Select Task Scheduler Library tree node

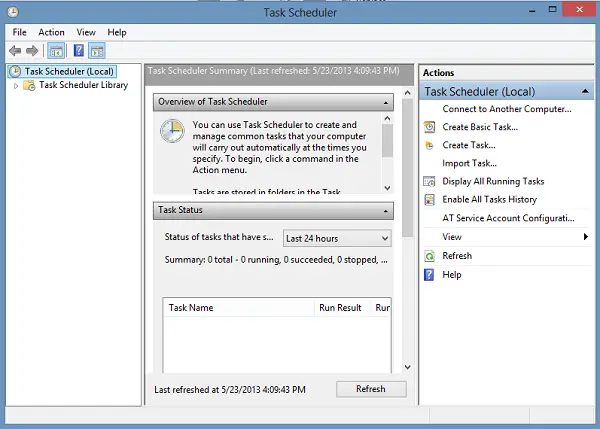click(83, 85)
